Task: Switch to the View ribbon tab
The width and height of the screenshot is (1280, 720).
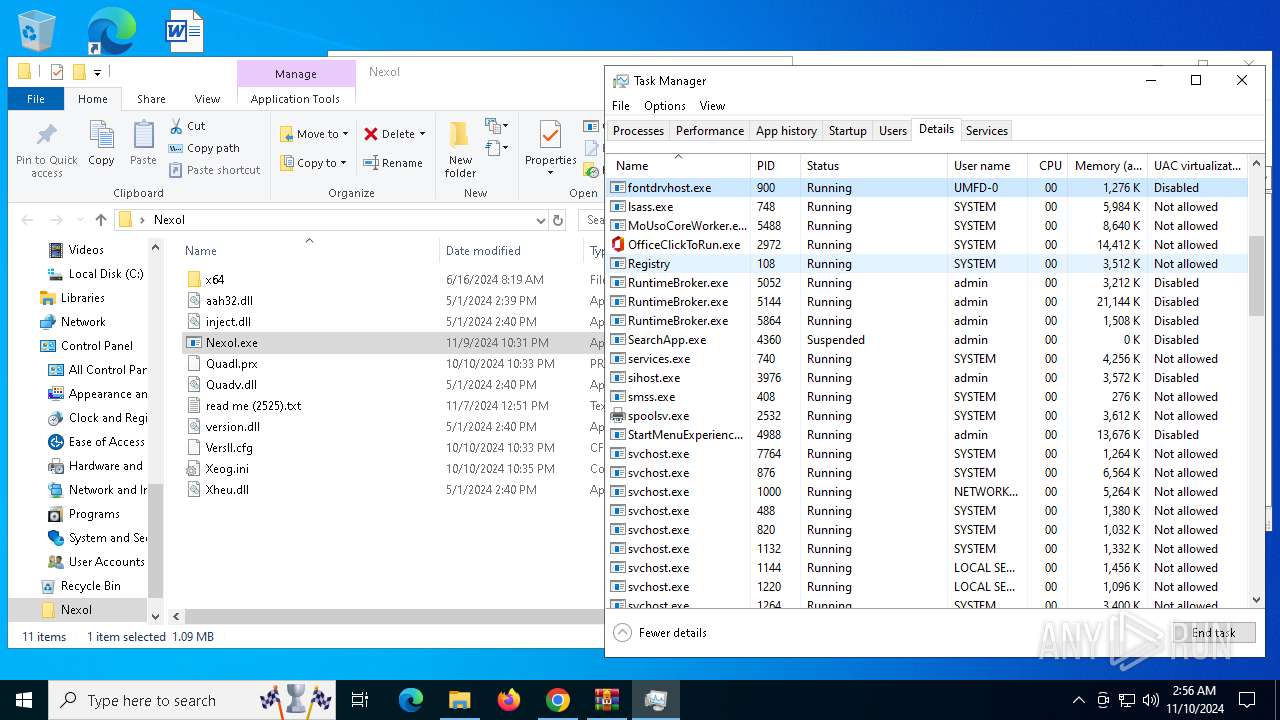Action: pyautogui.click(x=207, y=99)
